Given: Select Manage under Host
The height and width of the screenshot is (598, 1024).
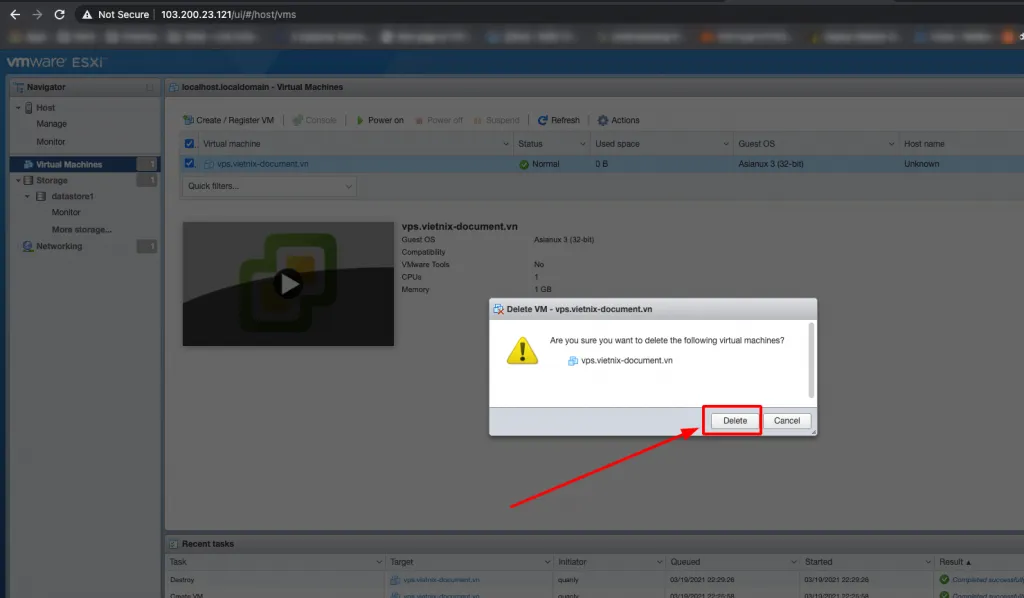Looking at the screenshot, I should click(52, 124).
